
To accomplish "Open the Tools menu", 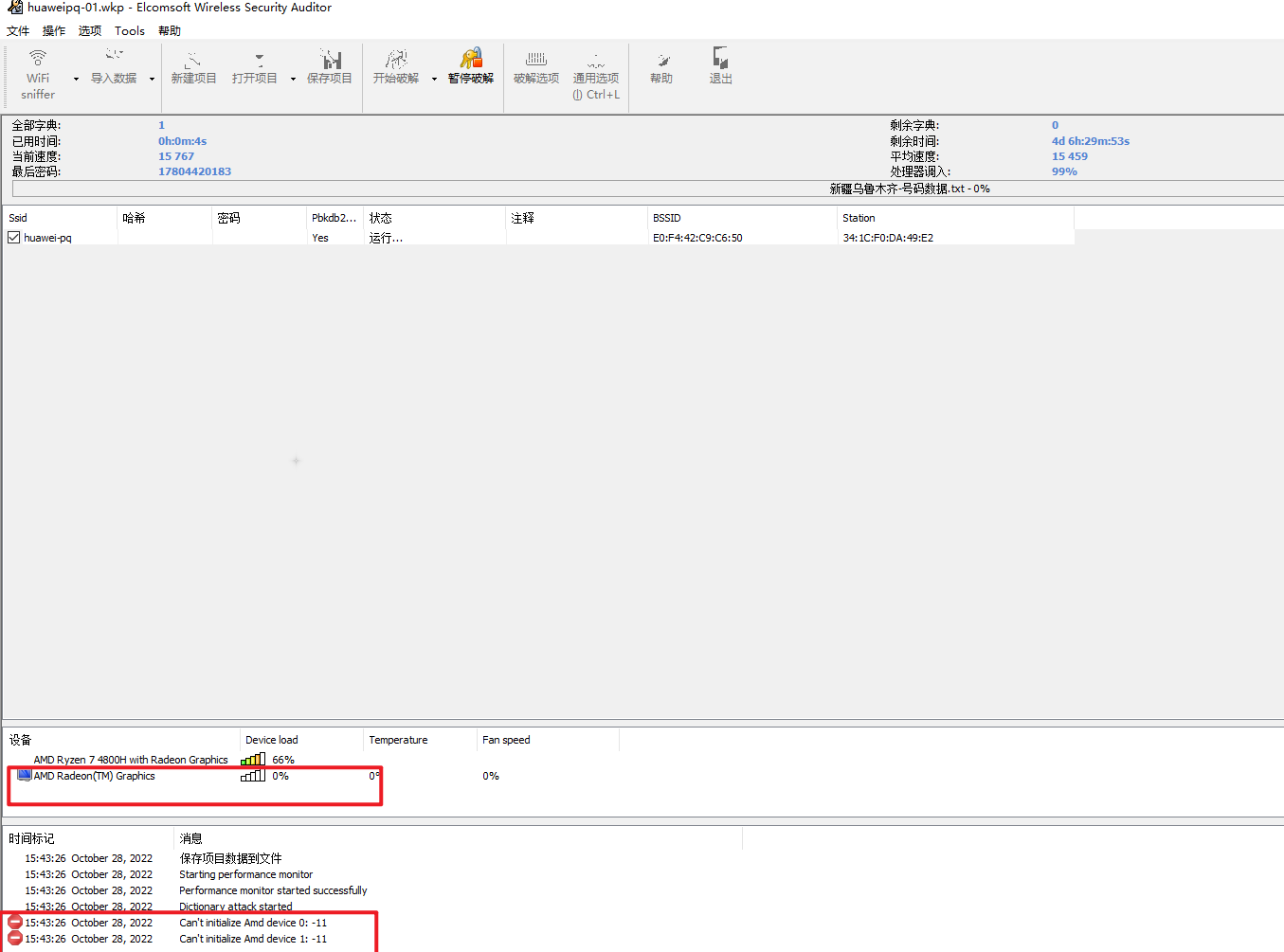I will pos(130,30).
